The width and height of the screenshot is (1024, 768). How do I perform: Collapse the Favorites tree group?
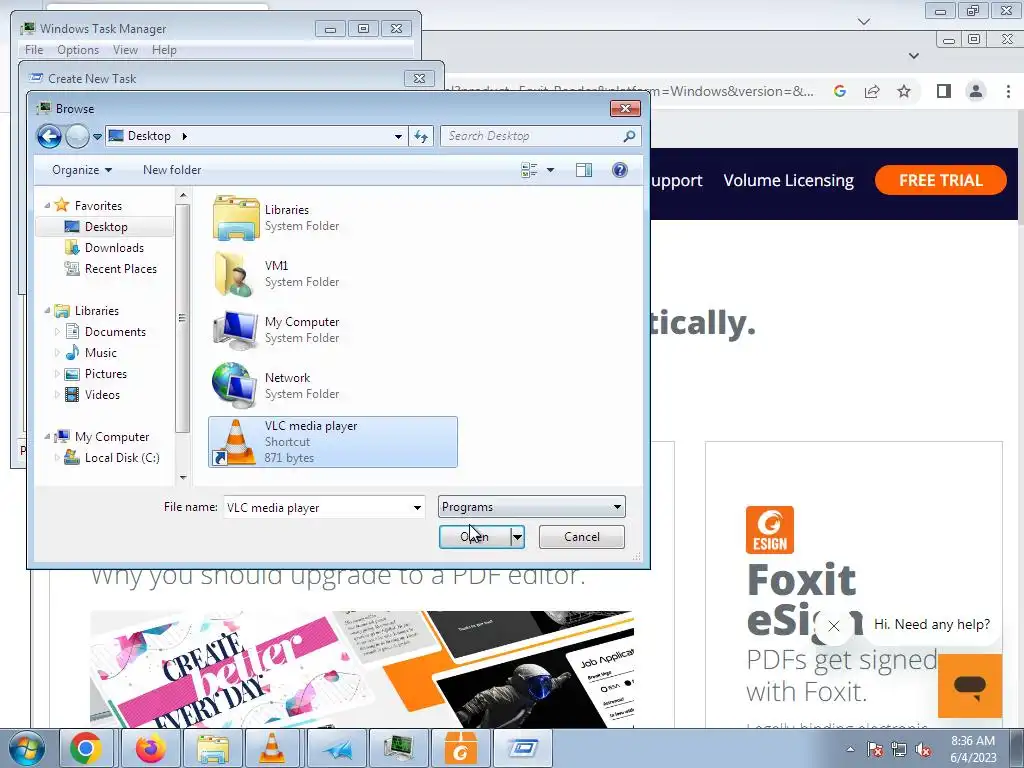[x=47, y=205]
